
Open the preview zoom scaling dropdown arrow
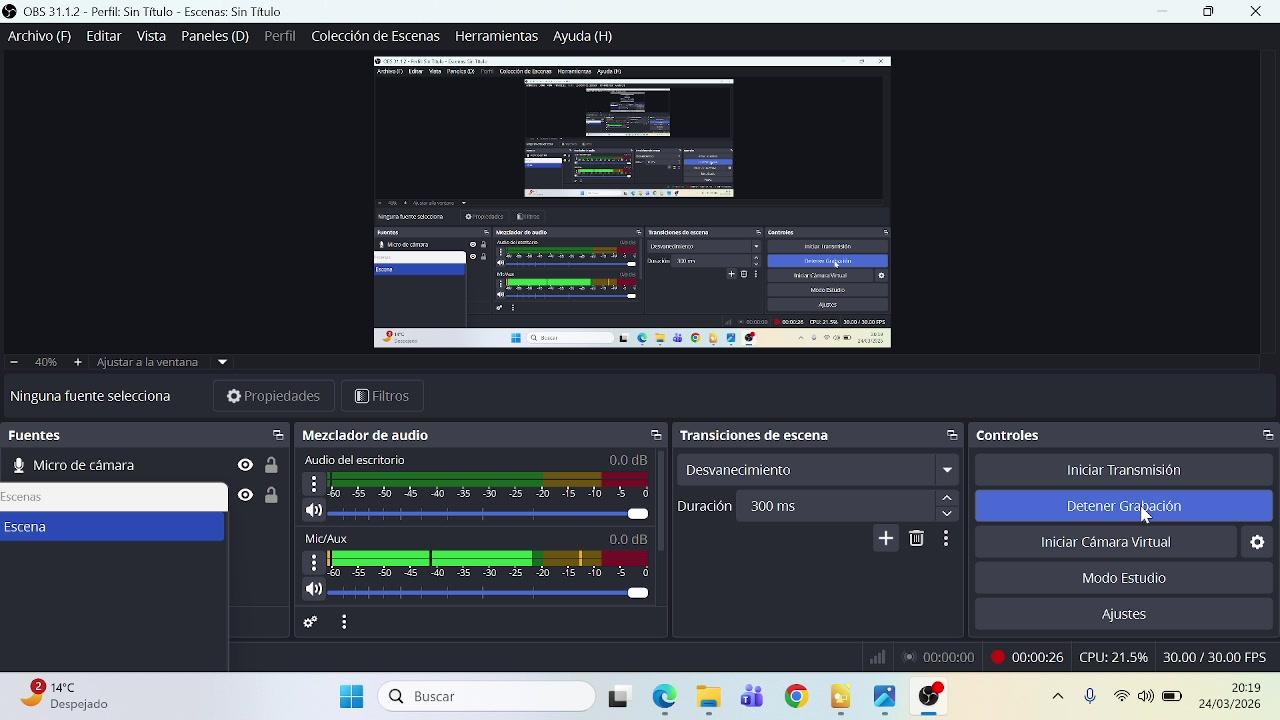tap(222, 362)
